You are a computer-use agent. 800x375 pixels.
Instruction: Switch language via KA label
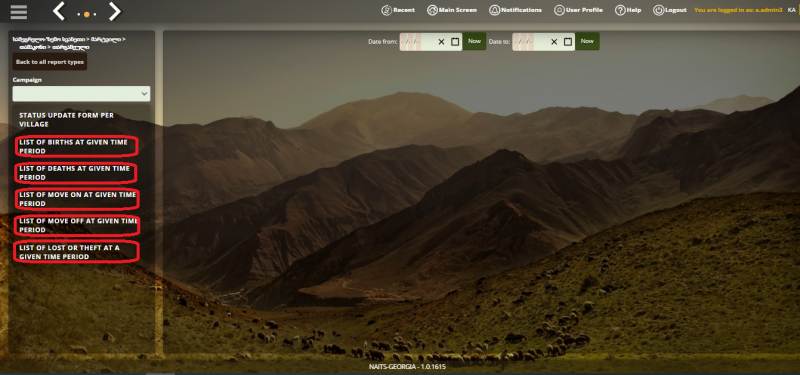pyautogui.click(x=791, y=10)
